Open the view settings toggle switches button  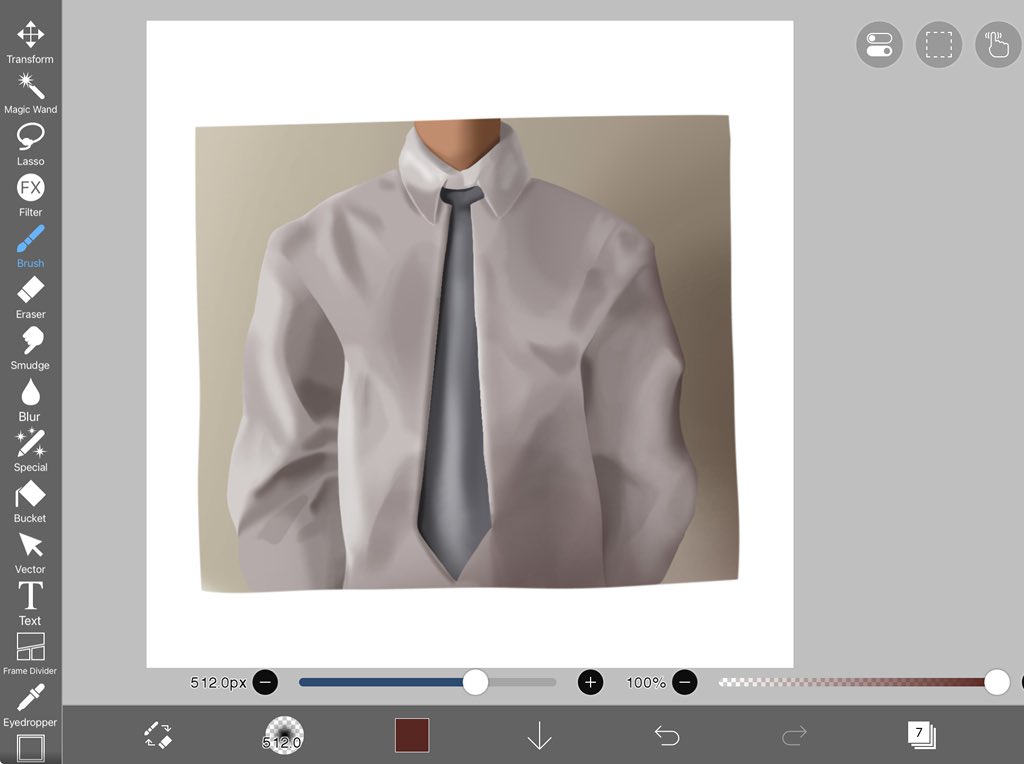pos(879,44)
